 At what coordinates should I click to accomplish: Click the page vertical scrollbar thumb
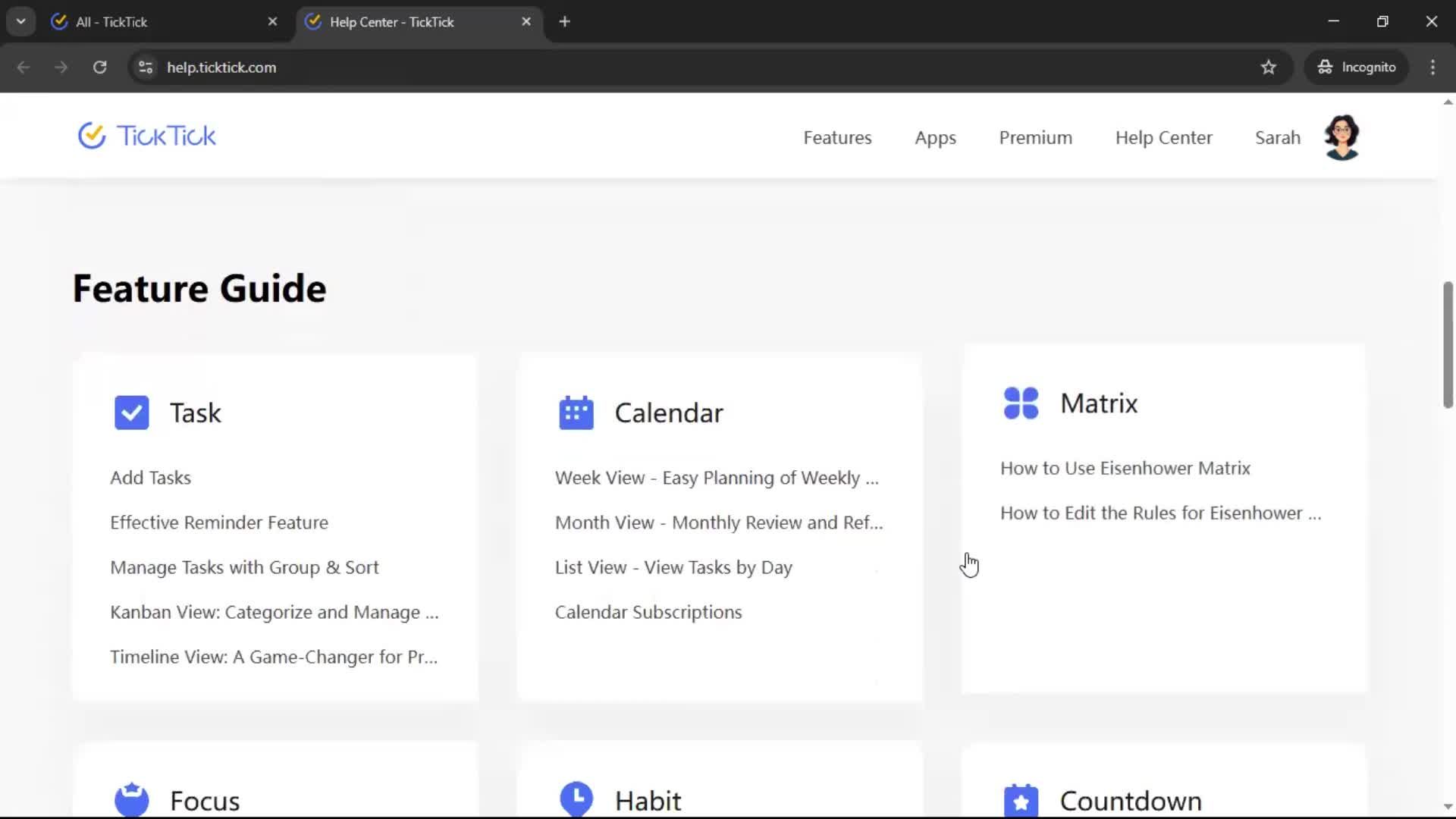(1447, 345)
